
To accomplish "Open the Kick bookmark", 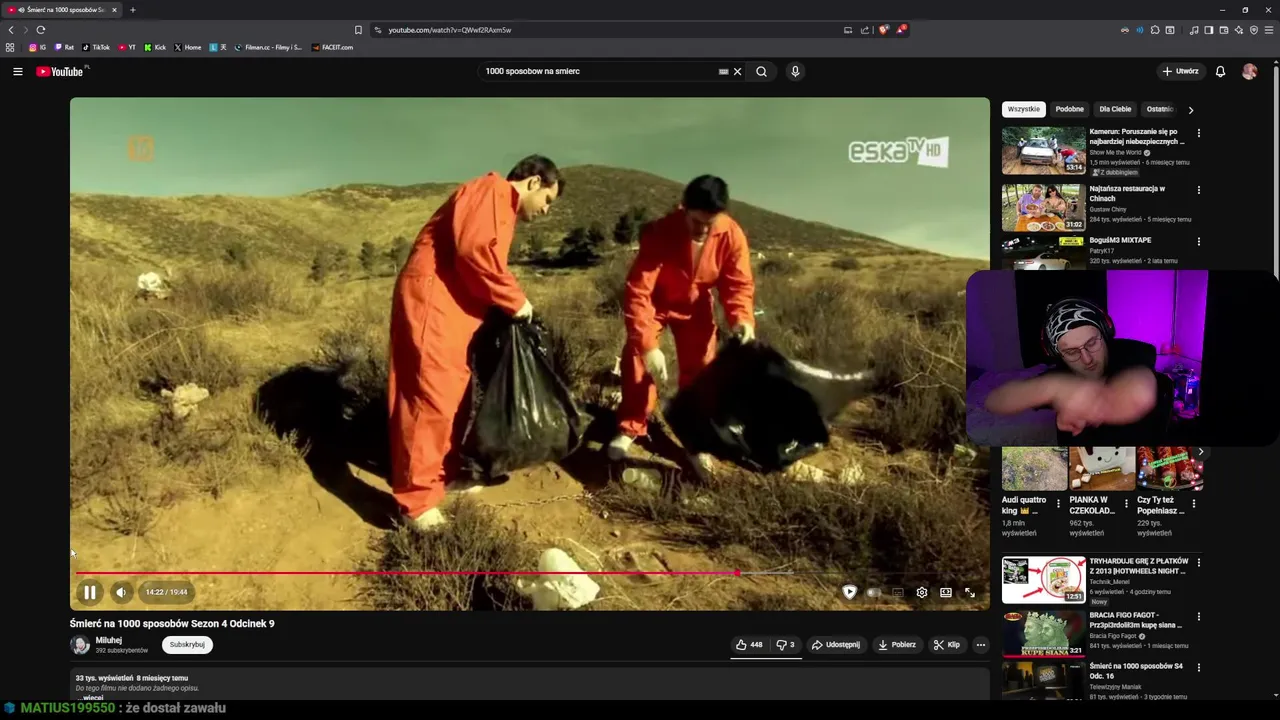I will point(155,47).
